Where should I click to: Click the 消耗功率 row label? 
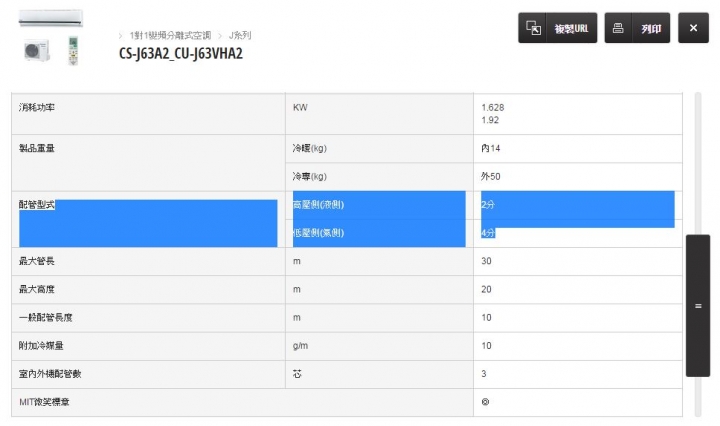(x=37, y=107)
